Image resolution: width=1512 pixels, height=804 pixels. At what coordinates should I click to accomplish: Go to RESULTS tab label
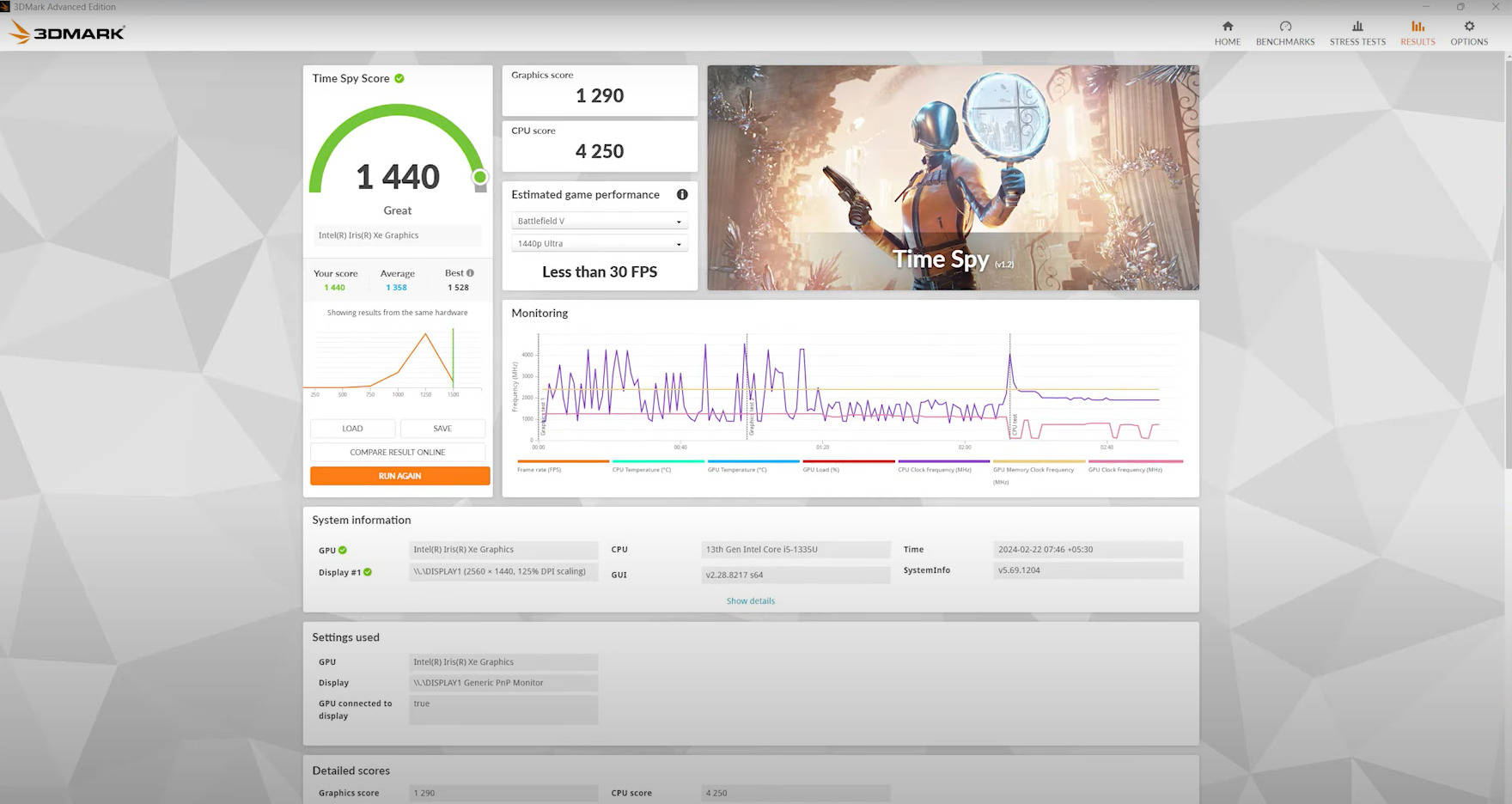click(x=1417, y=42)
